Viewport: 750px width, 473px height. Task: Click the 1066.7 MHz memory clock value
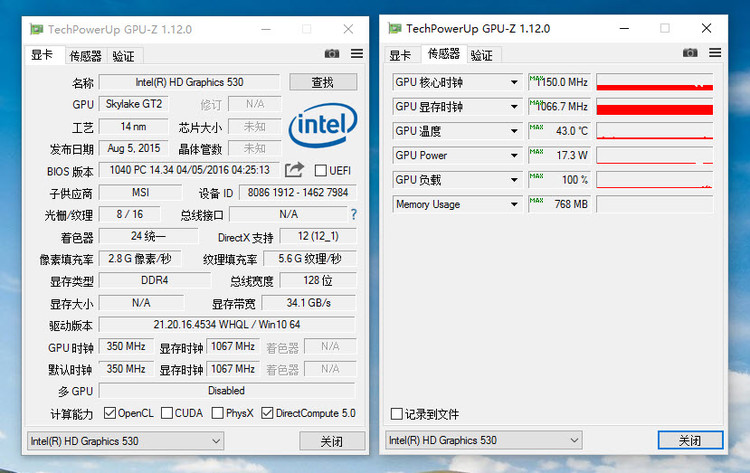[x=559, y=107]
